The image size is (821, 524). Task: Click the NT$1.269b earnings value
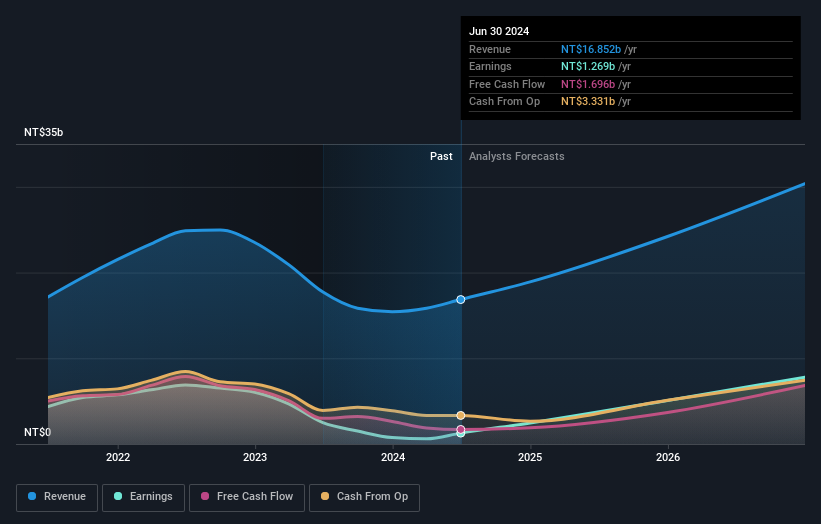pyautogui.click(x=588, y=66)
